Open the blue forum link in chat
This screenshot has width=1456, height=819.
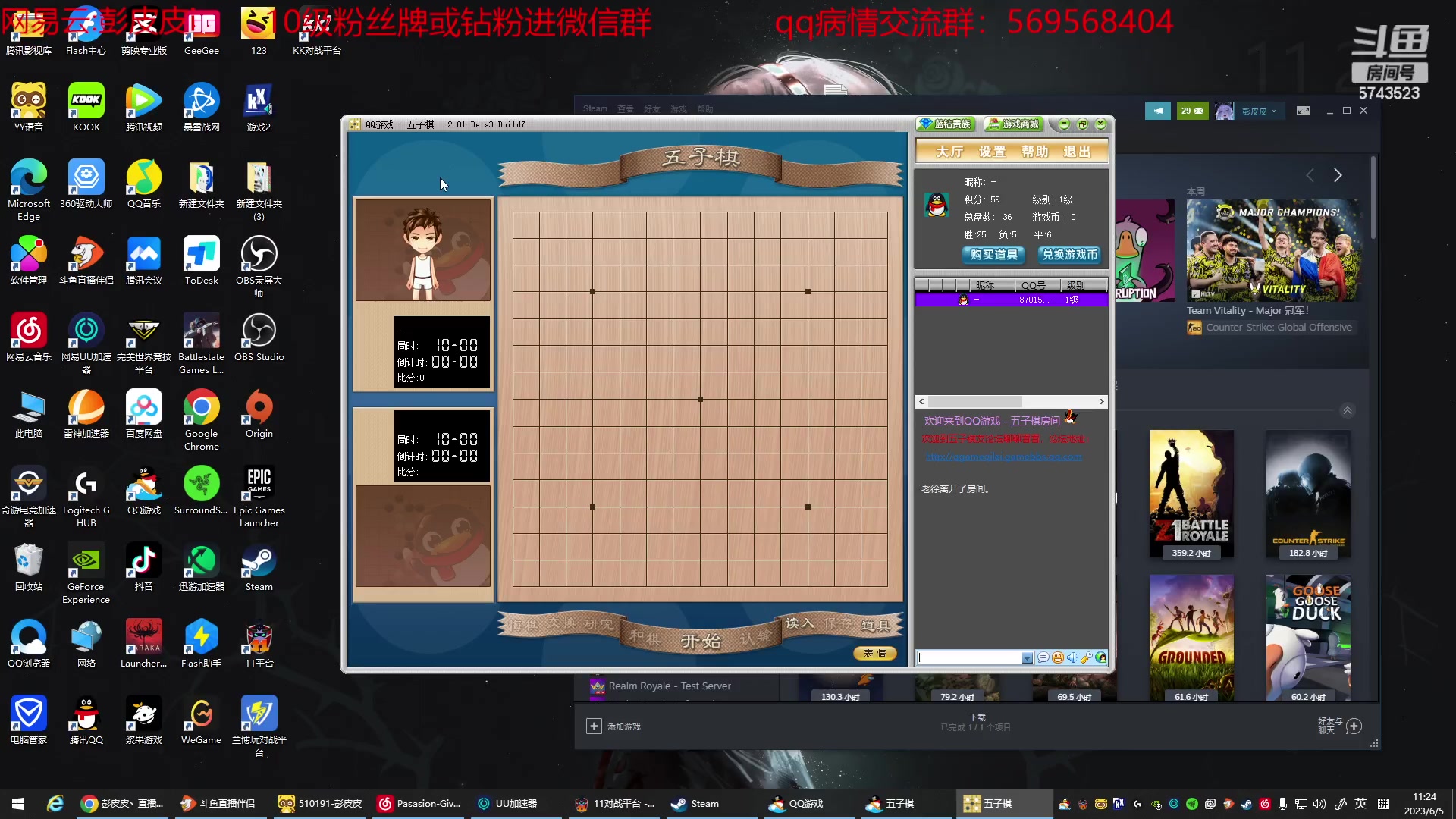tap(1003, 457)
